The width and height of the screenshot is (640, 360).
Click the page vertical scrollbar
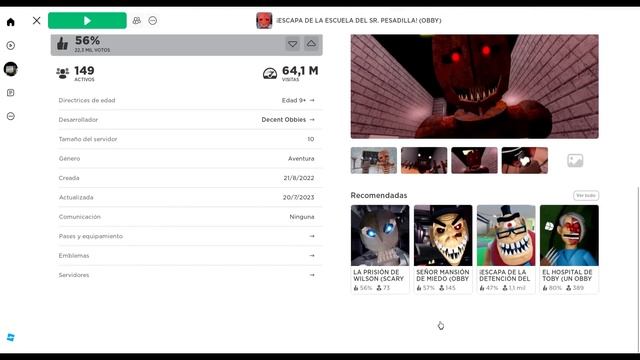point(638,269)
